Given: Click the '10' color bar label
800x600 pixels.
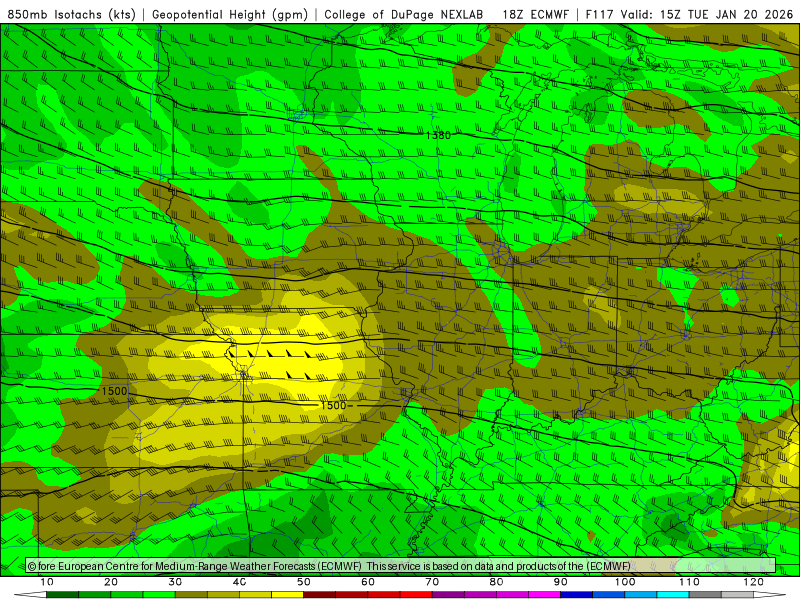Looking at the screenshot, I should [46, 582].
